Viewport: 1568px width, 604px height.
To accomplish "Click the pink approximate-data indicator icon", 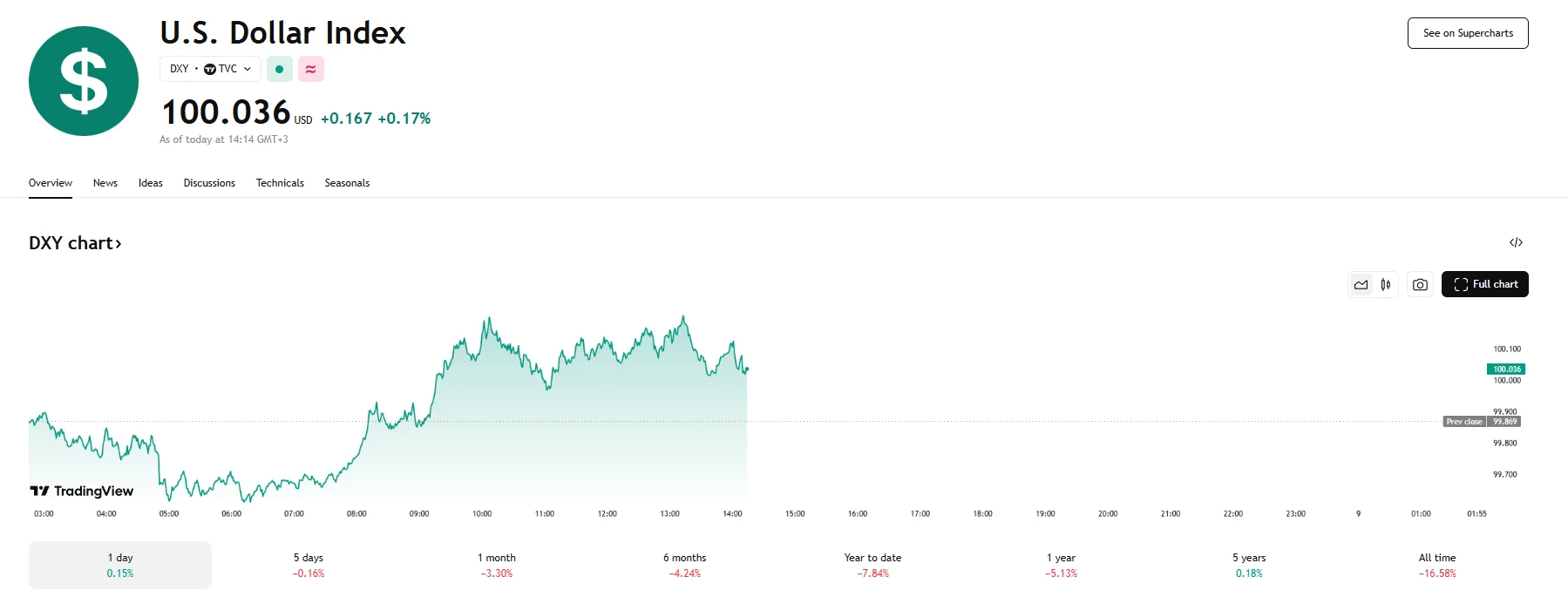I will 311,69.
